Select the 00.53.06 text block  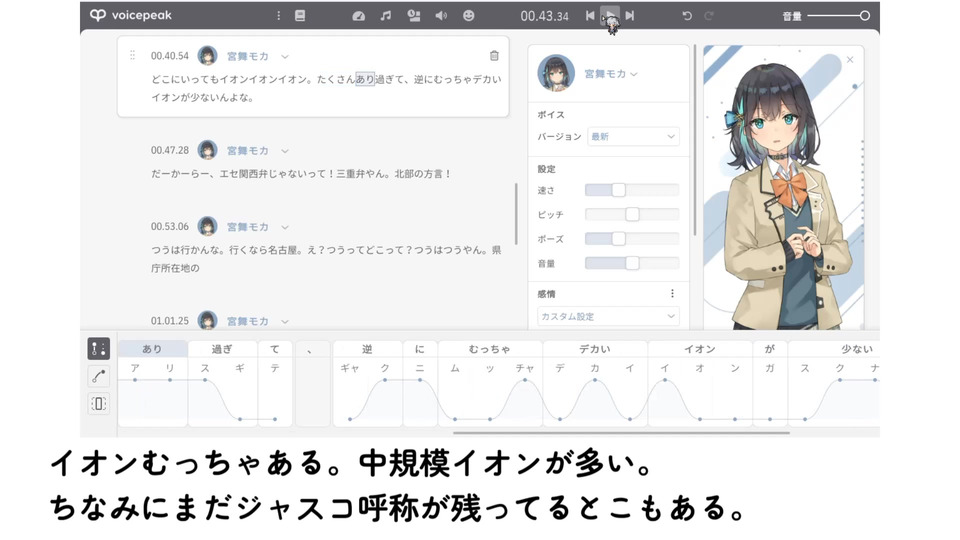point(326,259)
